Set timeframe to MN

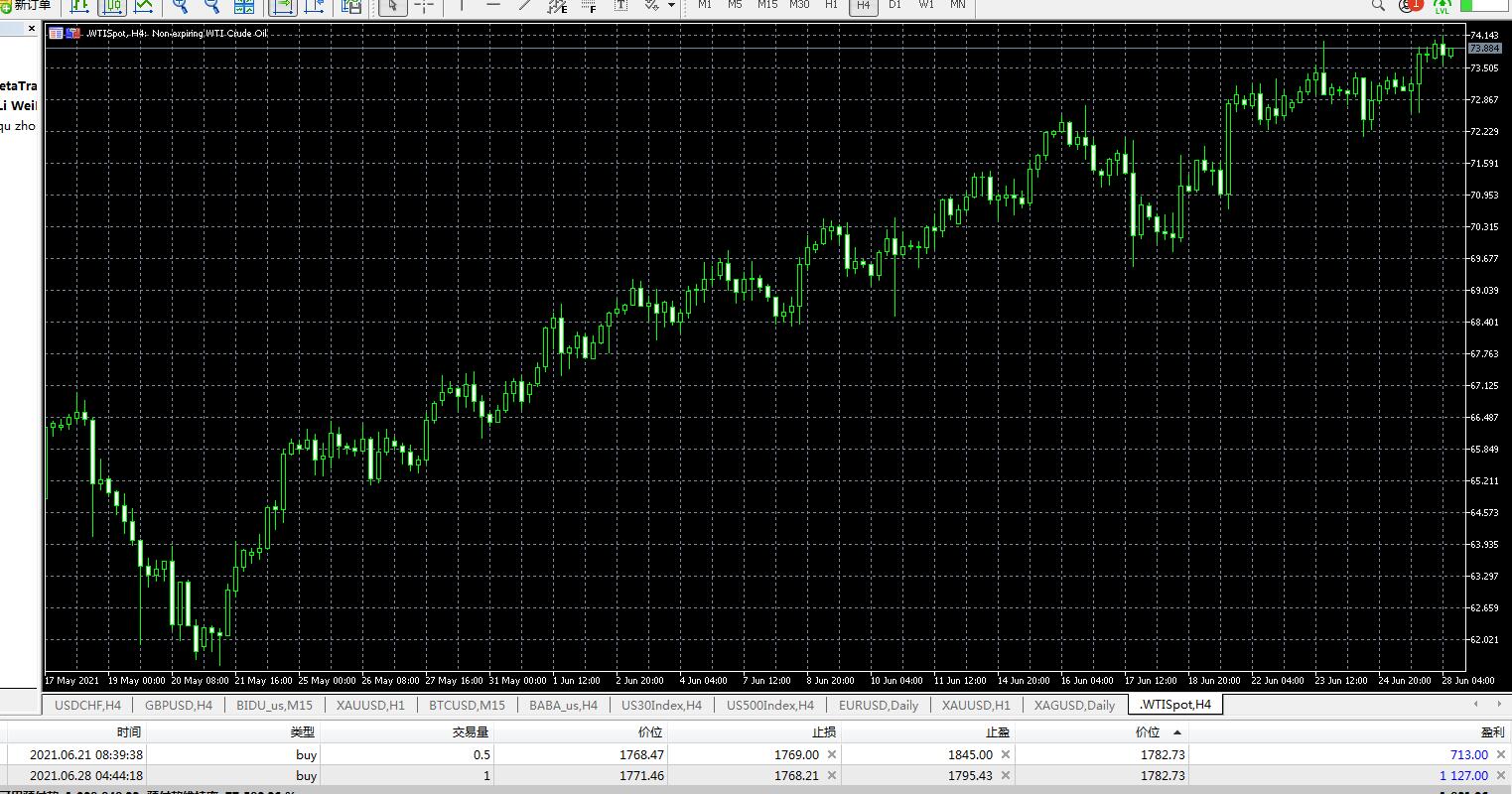point(958,5)
